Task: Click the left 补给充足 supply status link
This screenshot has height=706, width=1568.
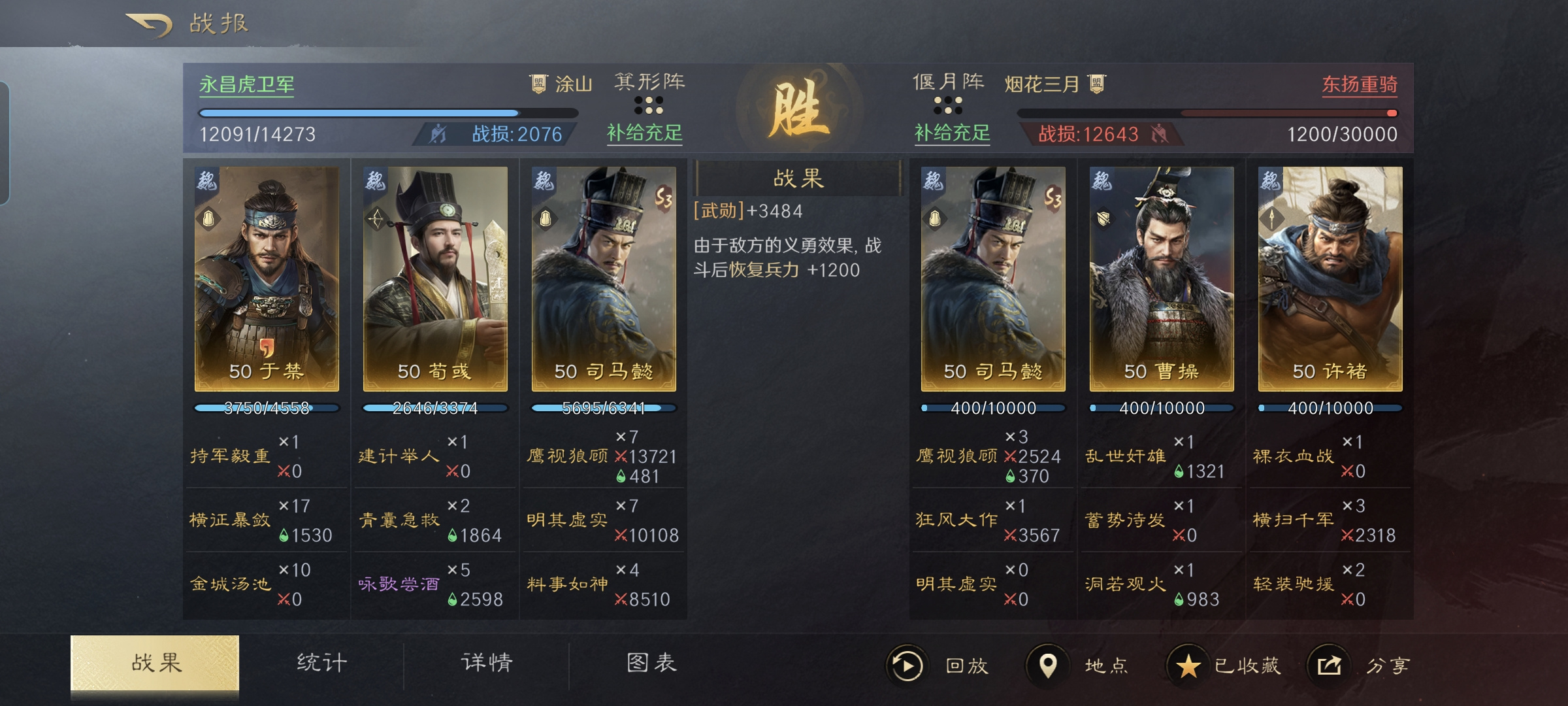Action: point(645,133)
